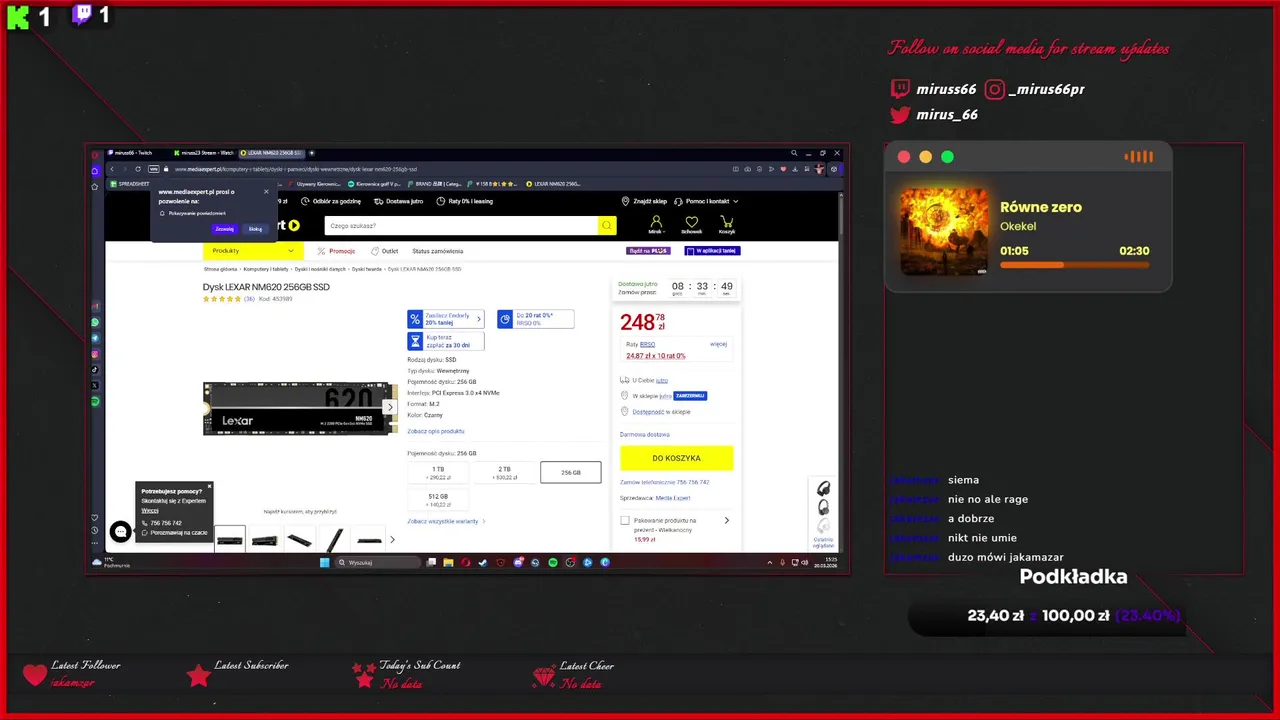The image size is (1280, 720).
Task: Click the browser reload icon
Action: 138,169
